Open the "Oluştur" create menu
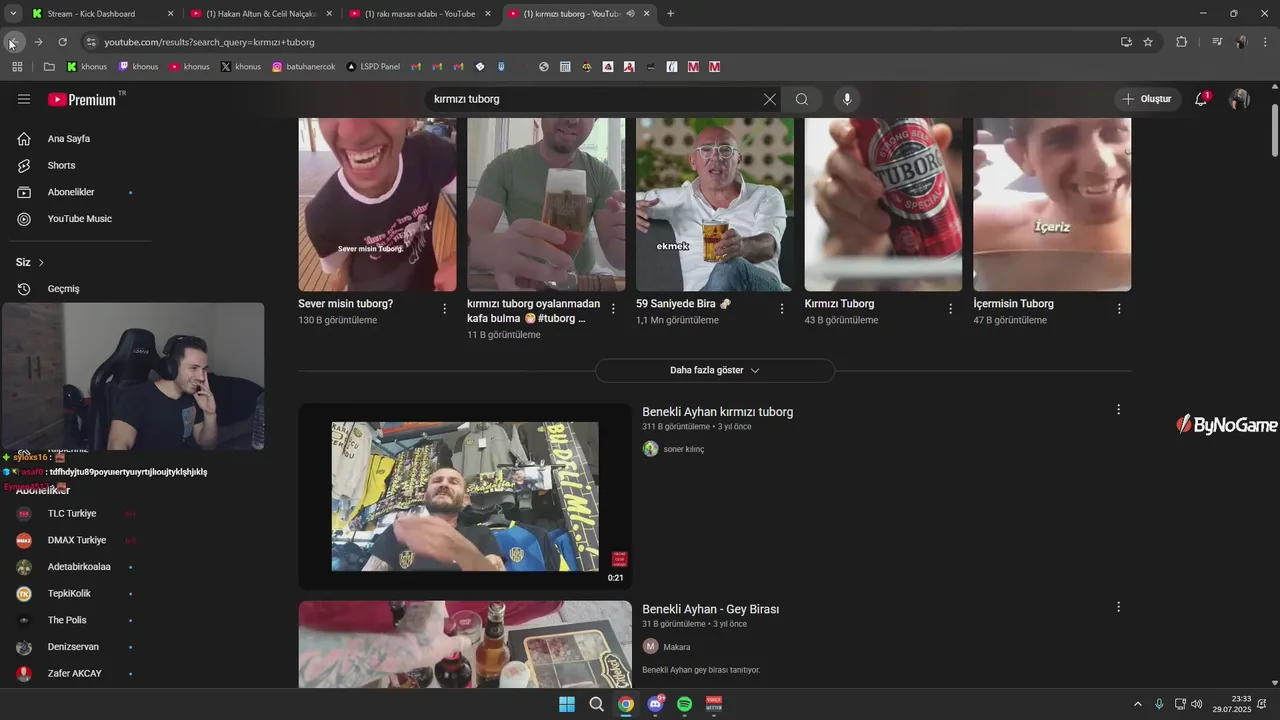 (x=1147, y=99)
